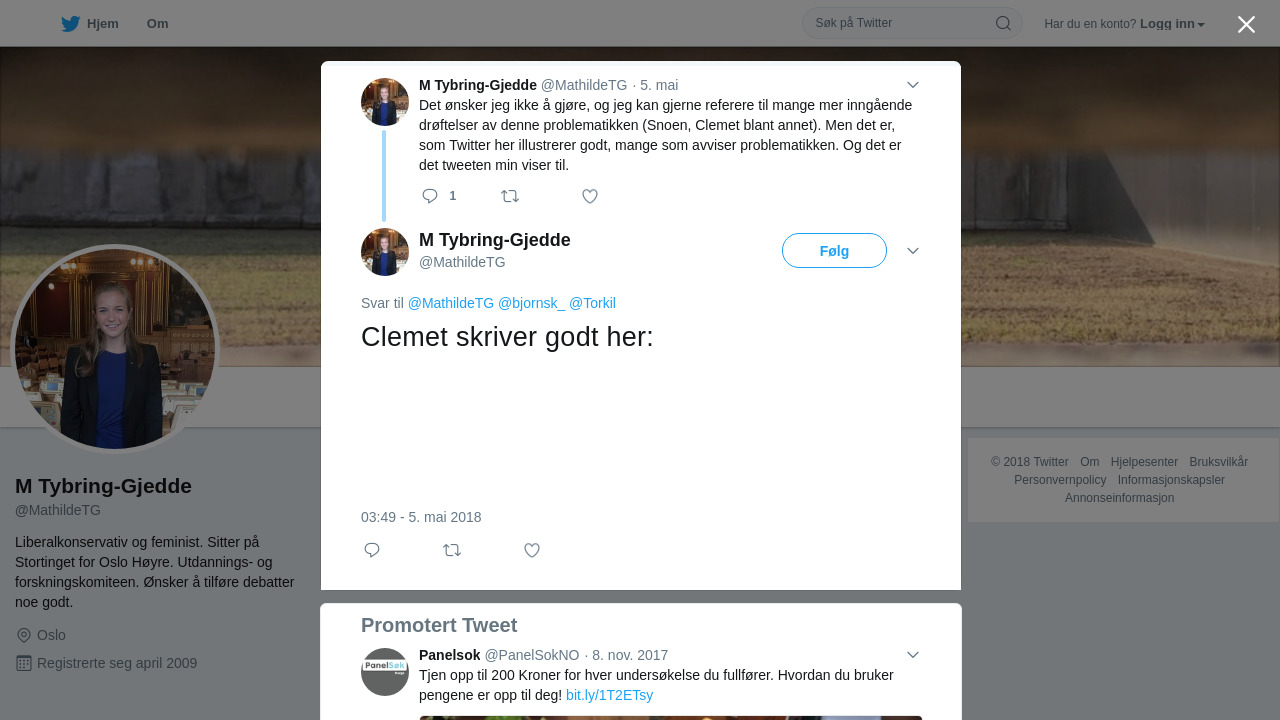The height and width of the screenshot is (720, 1280).
Task: Open options chevron beside Følg button
Action: coord(912,250)
